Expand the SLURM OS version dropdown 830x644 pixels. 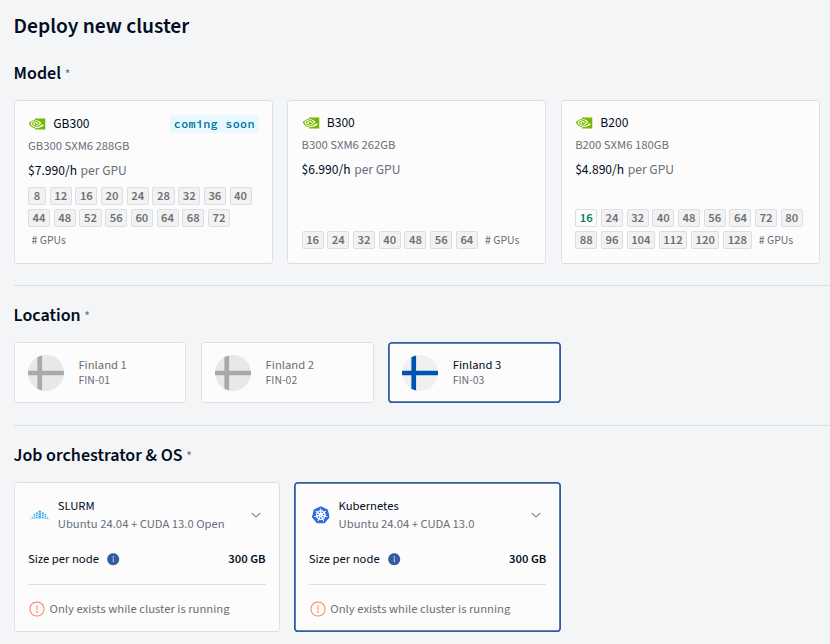click(x=255, y=515)
